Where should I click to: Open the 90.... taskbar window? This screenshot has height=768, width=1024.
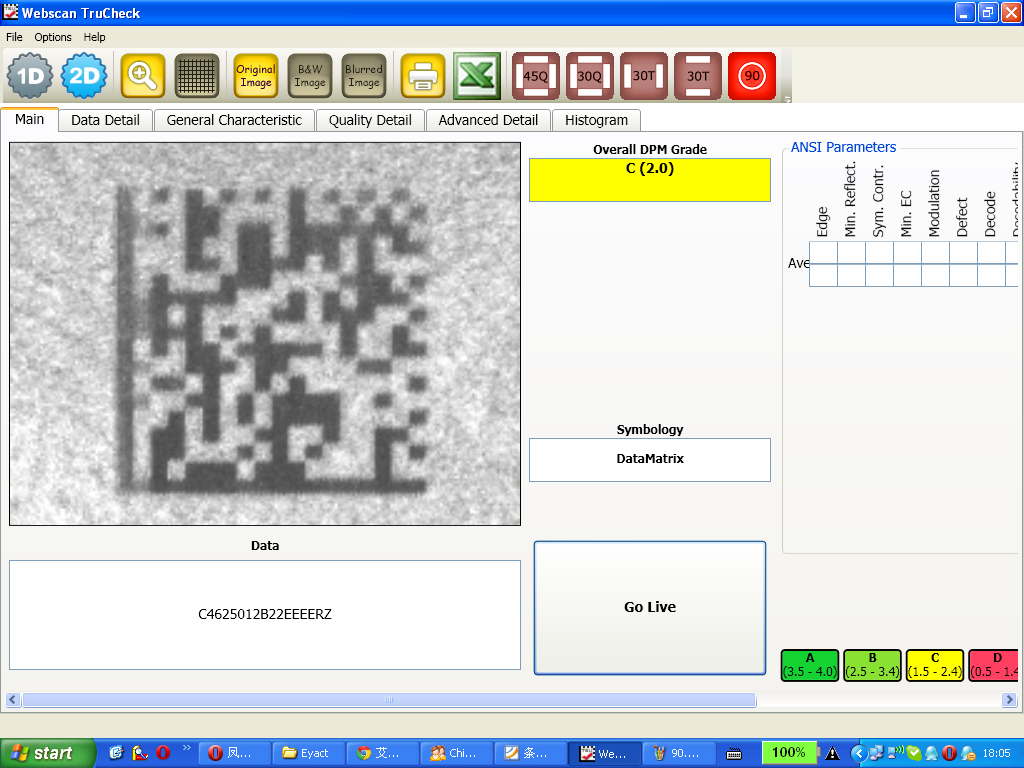pos(677,753)
